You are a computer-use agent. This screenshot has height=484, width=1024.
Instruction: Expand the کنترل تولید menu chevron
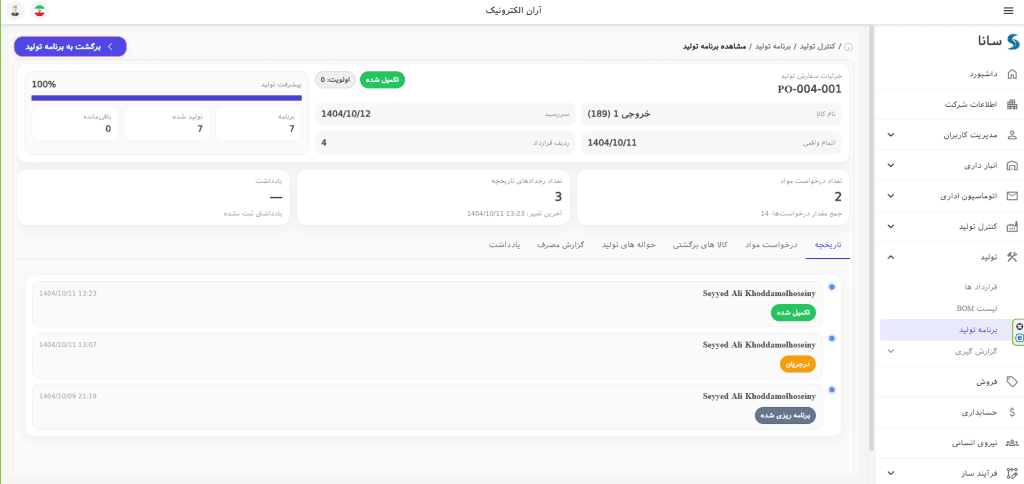(x=891, y=227)
